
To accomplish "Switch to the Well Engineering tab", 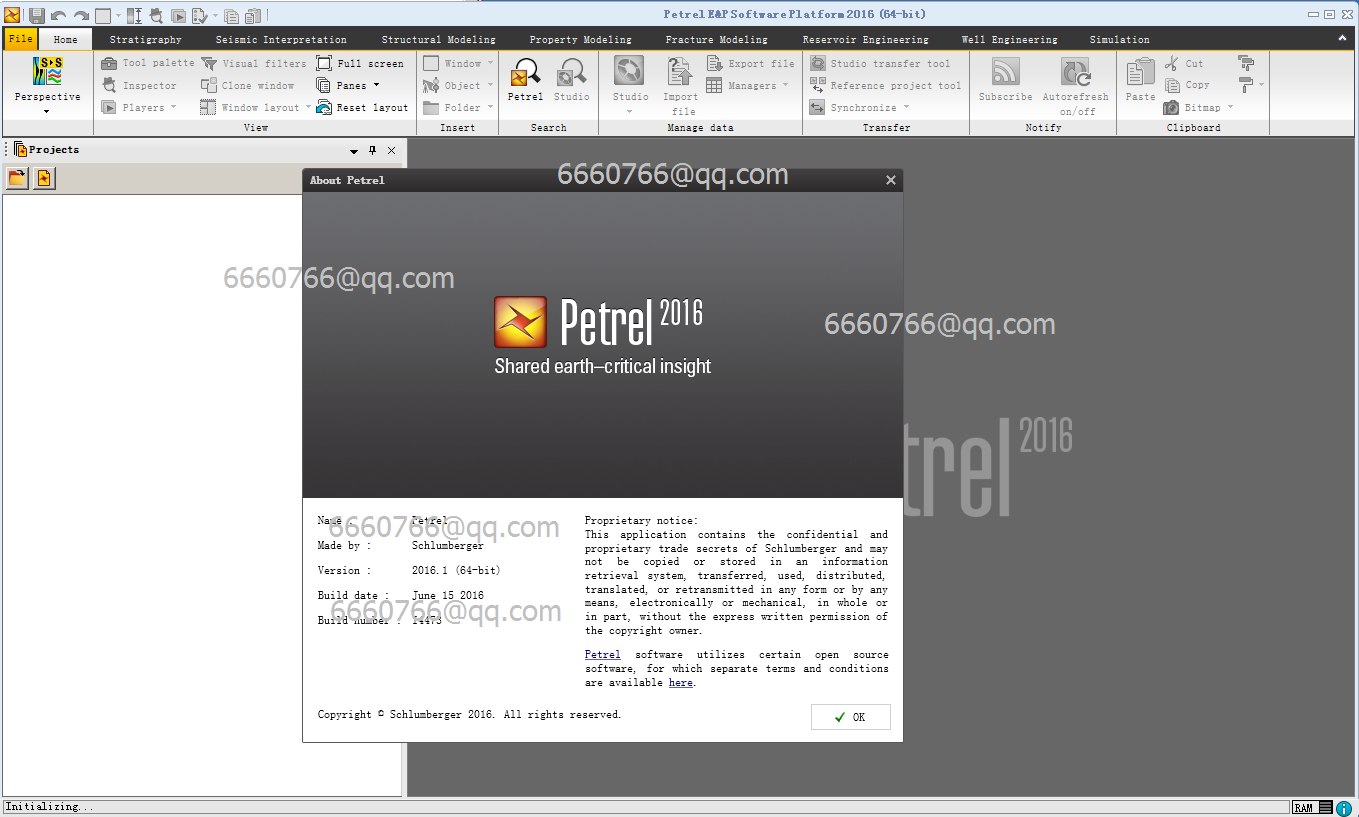I will pyautogui.click(x=1010, y=40).
